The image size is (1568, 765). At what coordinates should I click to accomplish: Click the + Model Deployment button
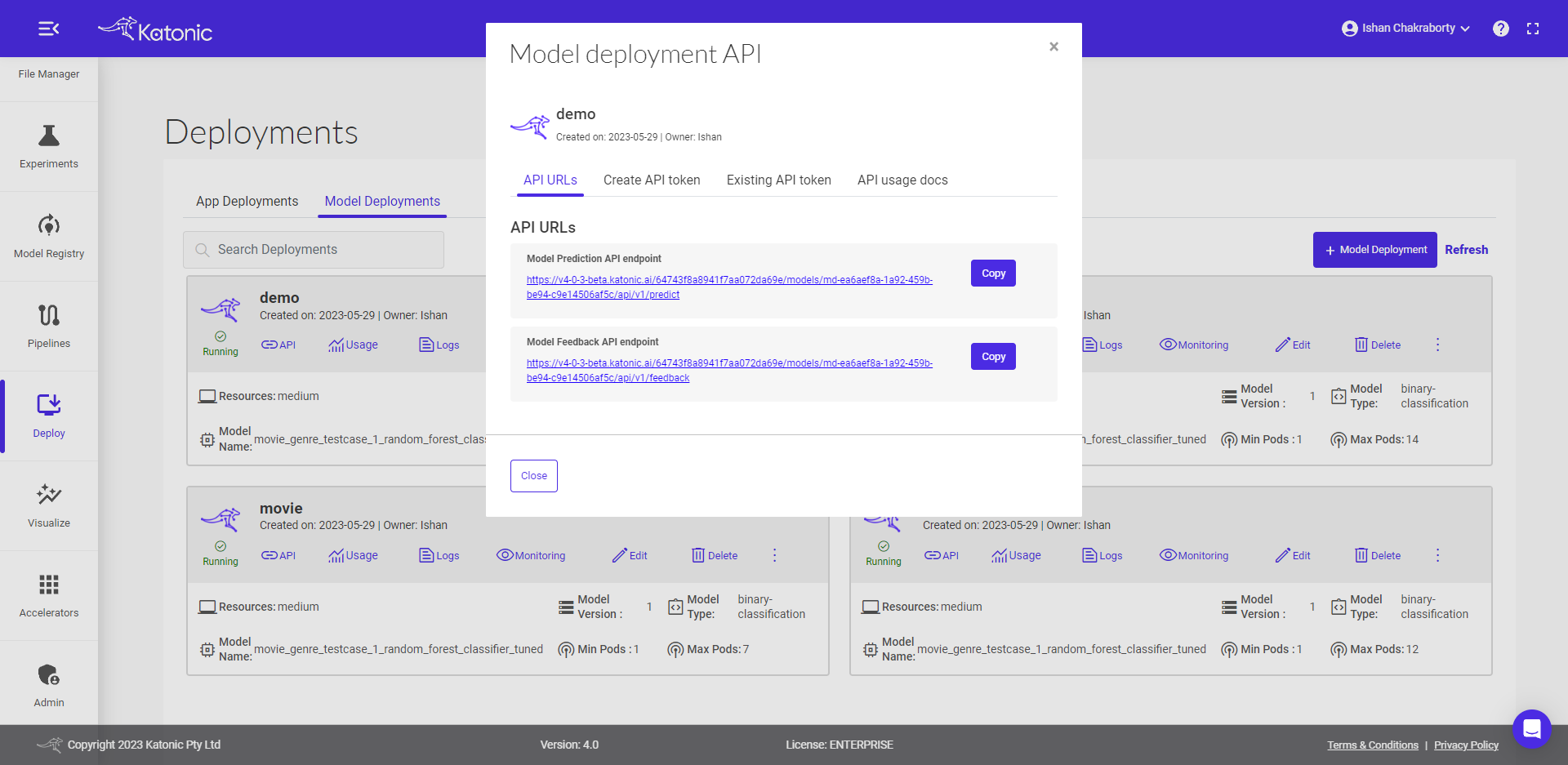click(1375, 250)
